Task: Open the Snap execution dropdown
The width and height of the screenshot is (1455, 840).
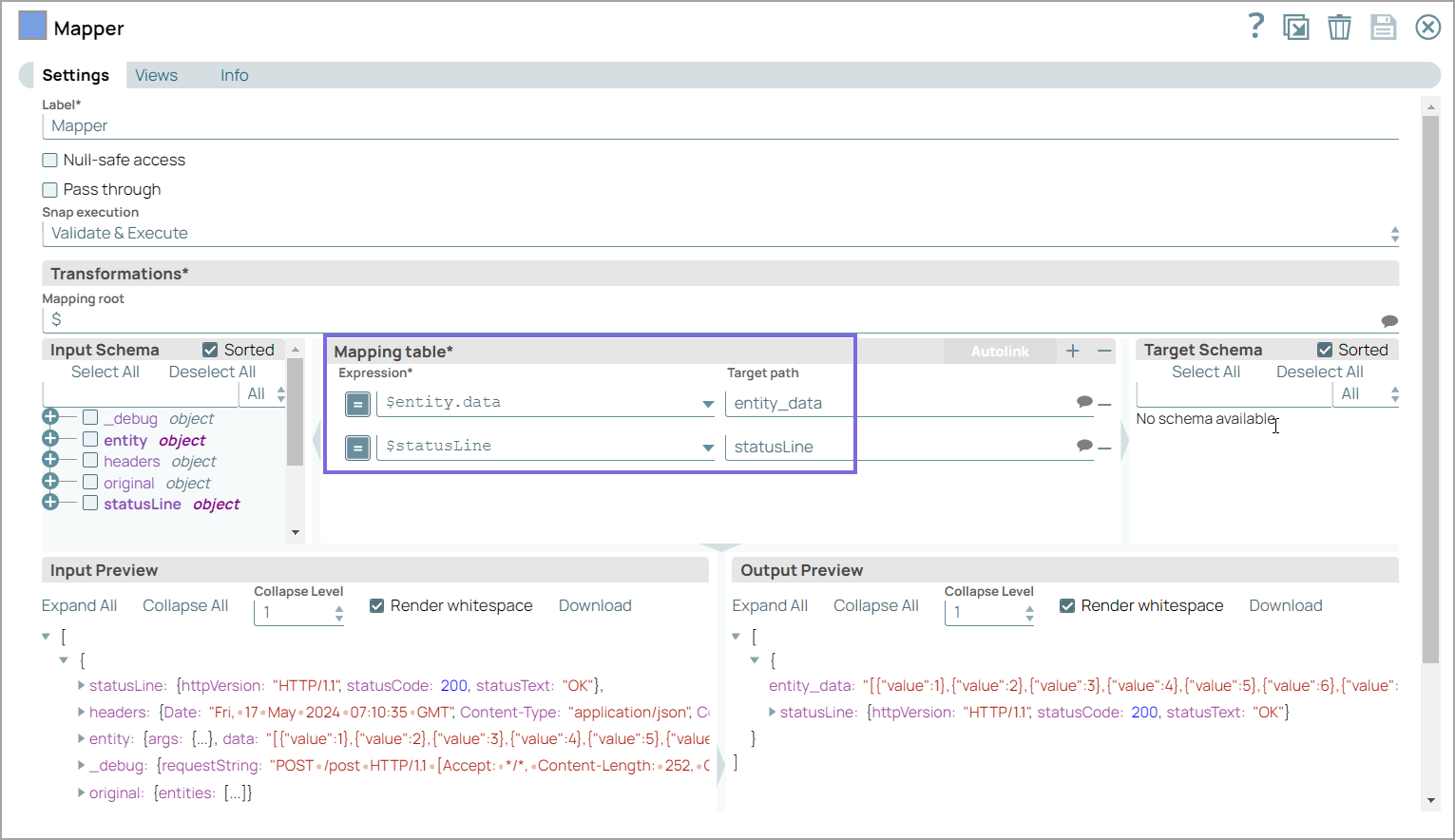Action: tap(719, 234)
